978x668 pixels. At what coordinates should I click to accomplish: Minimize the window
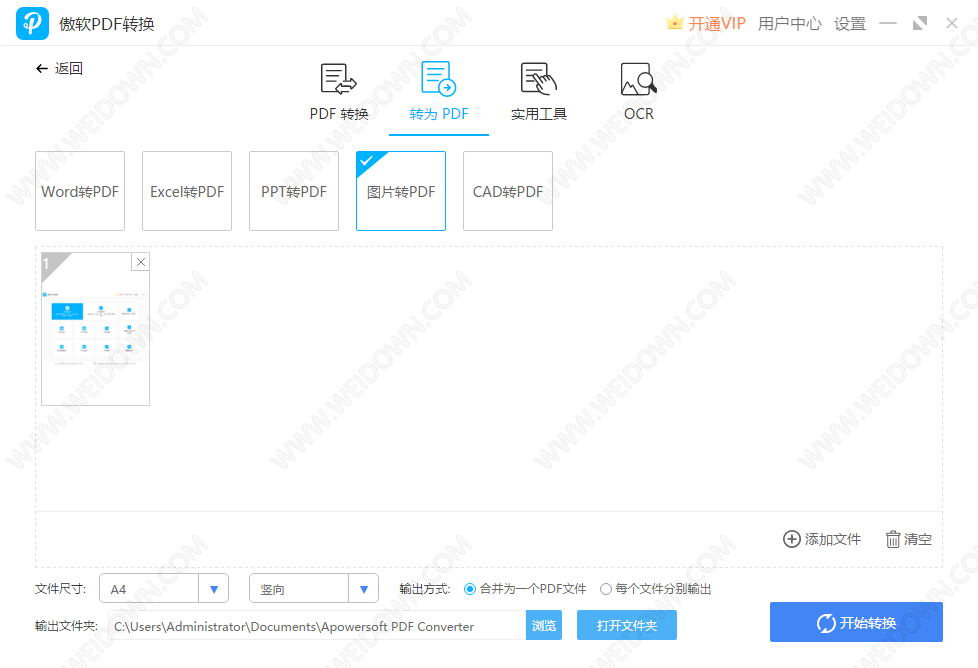(x=888, y=24)
